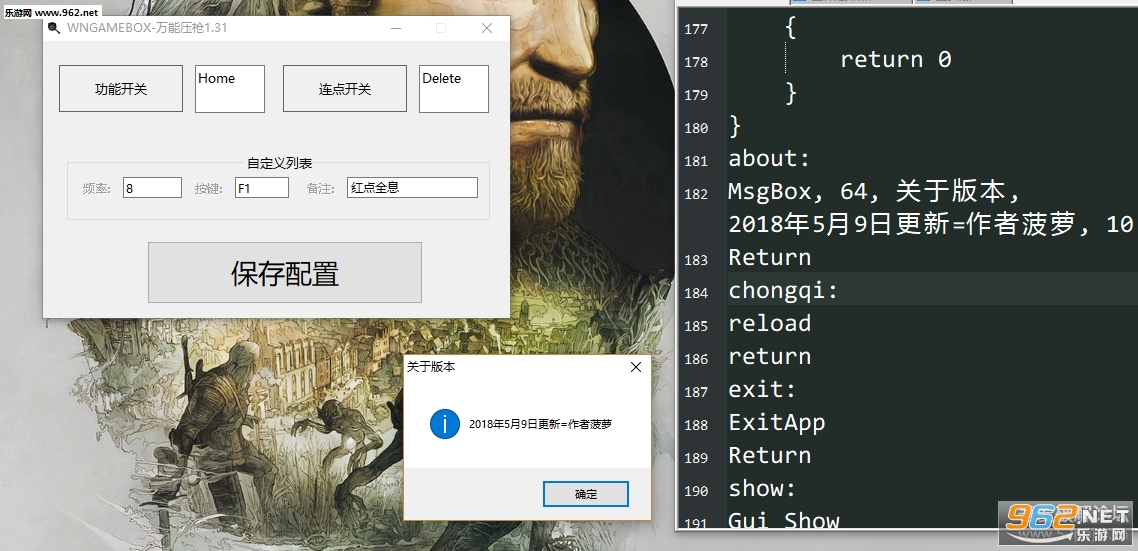Click the blue info icon in dialog
Viewport: 1138px width, 551px height.
pyautogui.click(x=445, y=423)
